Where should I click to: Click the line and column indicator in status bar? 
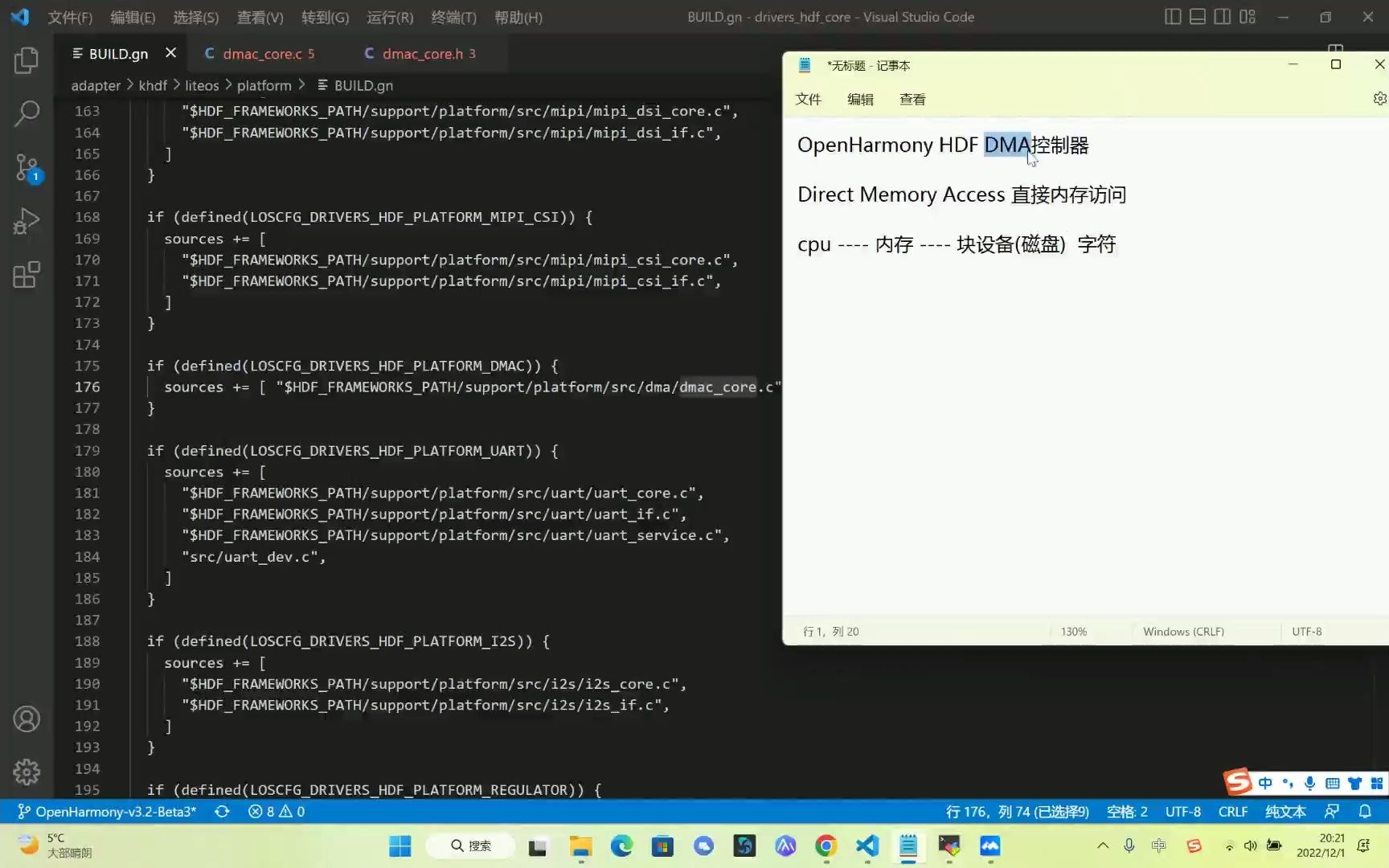[1017, 812]
